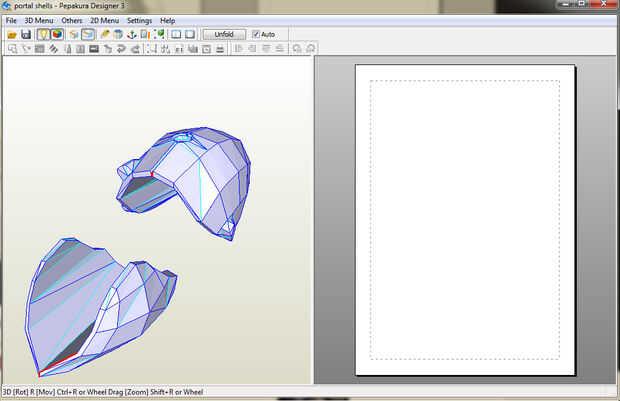Click the icon between anchor and green cube
The width and height of the screenshot is (620, 401).
pyautogui.click(x=145, y=35)
